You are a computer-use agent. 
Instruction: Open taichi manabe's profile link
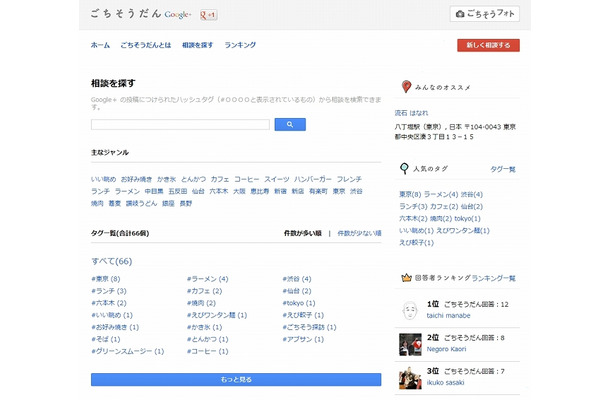[448, 316]
